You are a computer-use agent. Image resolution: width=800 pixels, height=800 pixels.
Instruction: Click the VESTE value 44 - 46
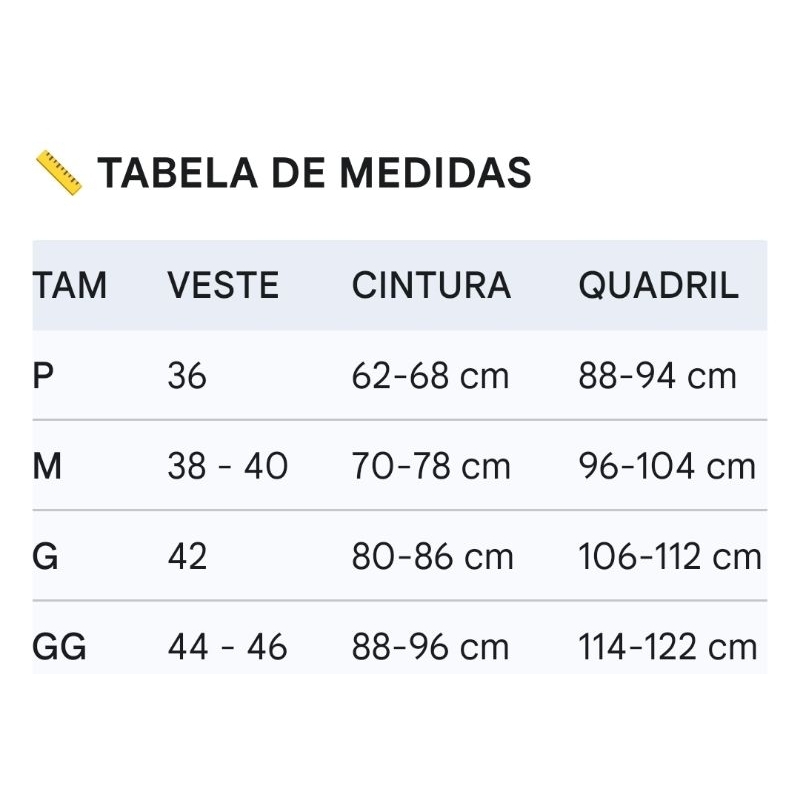[x=227, y=647]
